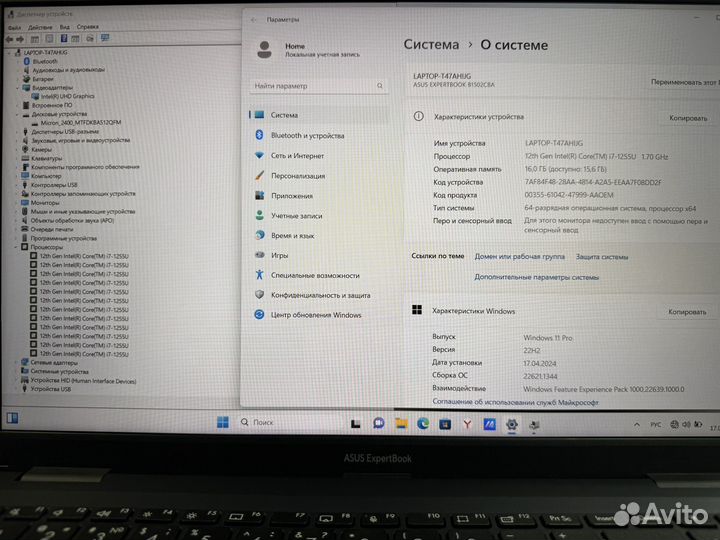This screenshot has height=540, width=720.
Task: Click Back arrow in Device Manager toolbar
Action: tap(9, 39)
